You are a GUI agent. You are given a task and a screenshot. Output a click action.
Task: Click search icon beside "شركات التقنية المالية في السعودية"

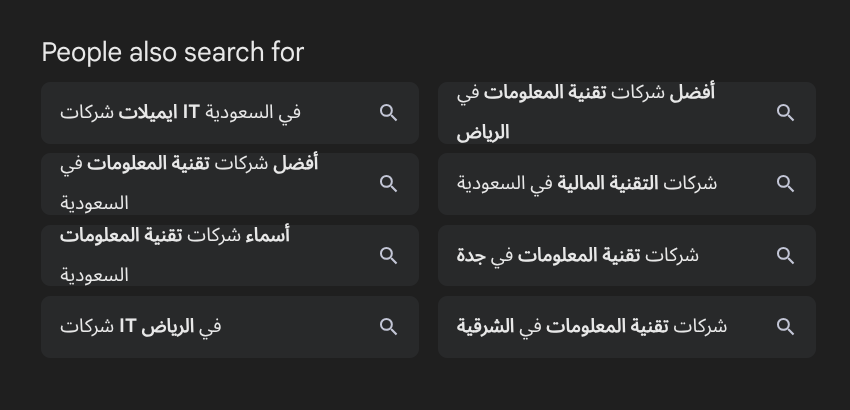(x=786, y=184)
